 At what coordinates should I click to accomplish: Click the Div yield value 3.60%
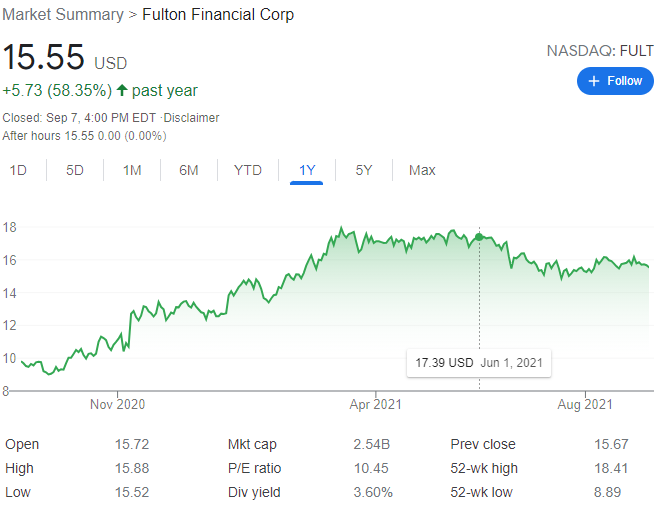(x=372, y=492)
